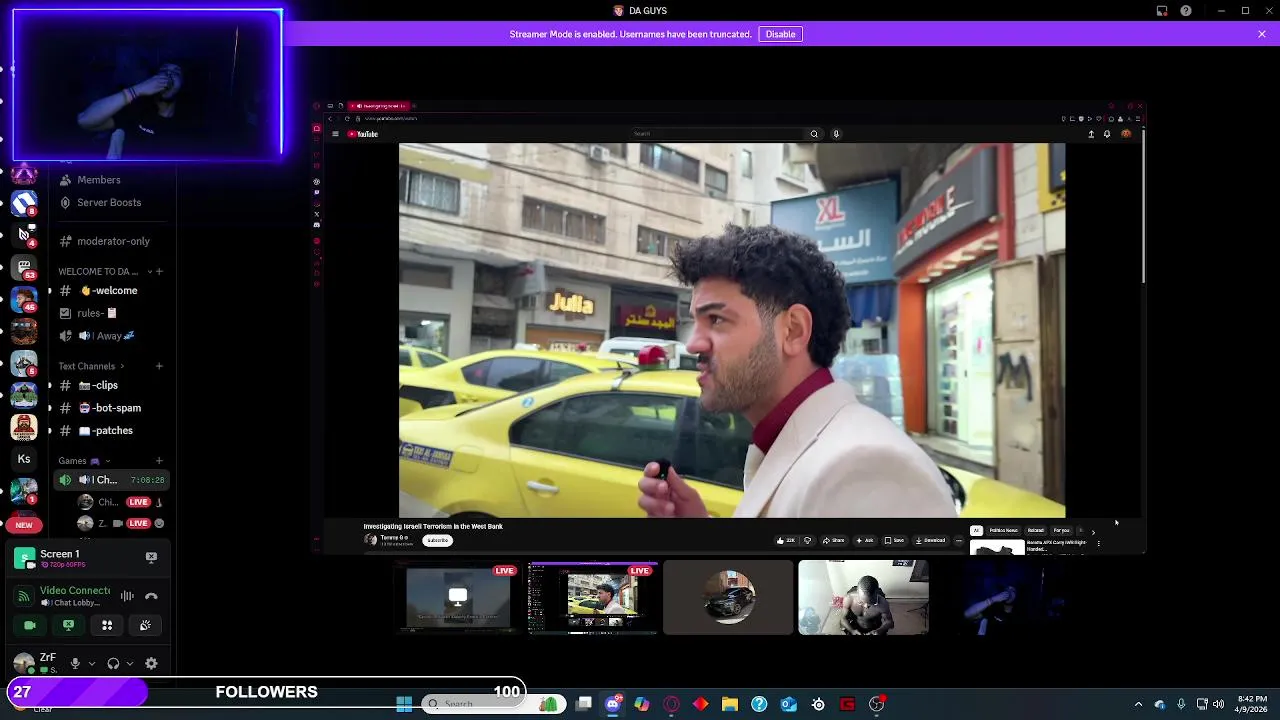Open the moderator-only channel

pyautogui.click(x=110, y=241)
